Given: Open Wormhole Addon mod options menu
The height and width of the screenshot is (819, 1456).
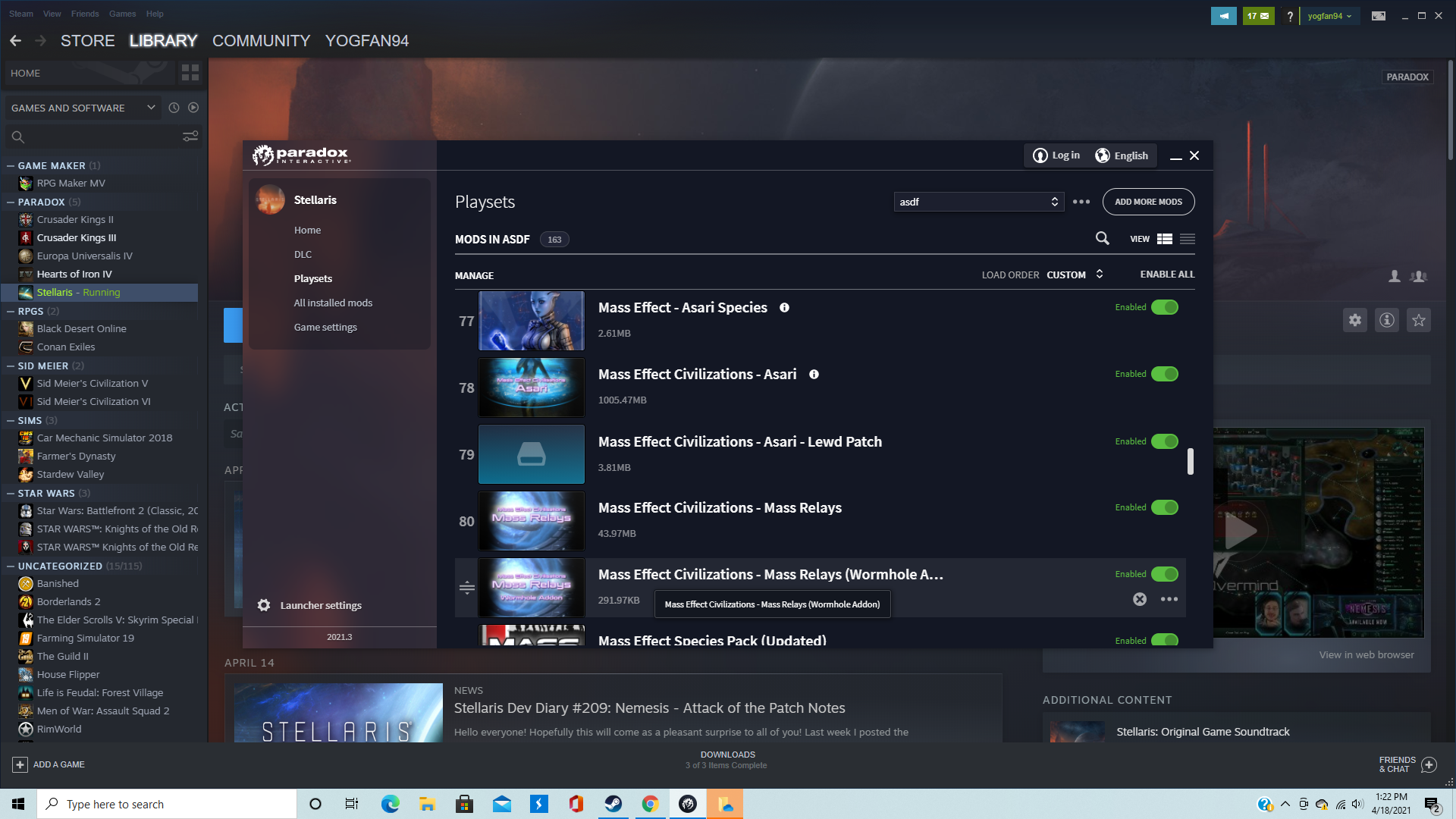Looking at the screenshot, I should [1169, 599].
